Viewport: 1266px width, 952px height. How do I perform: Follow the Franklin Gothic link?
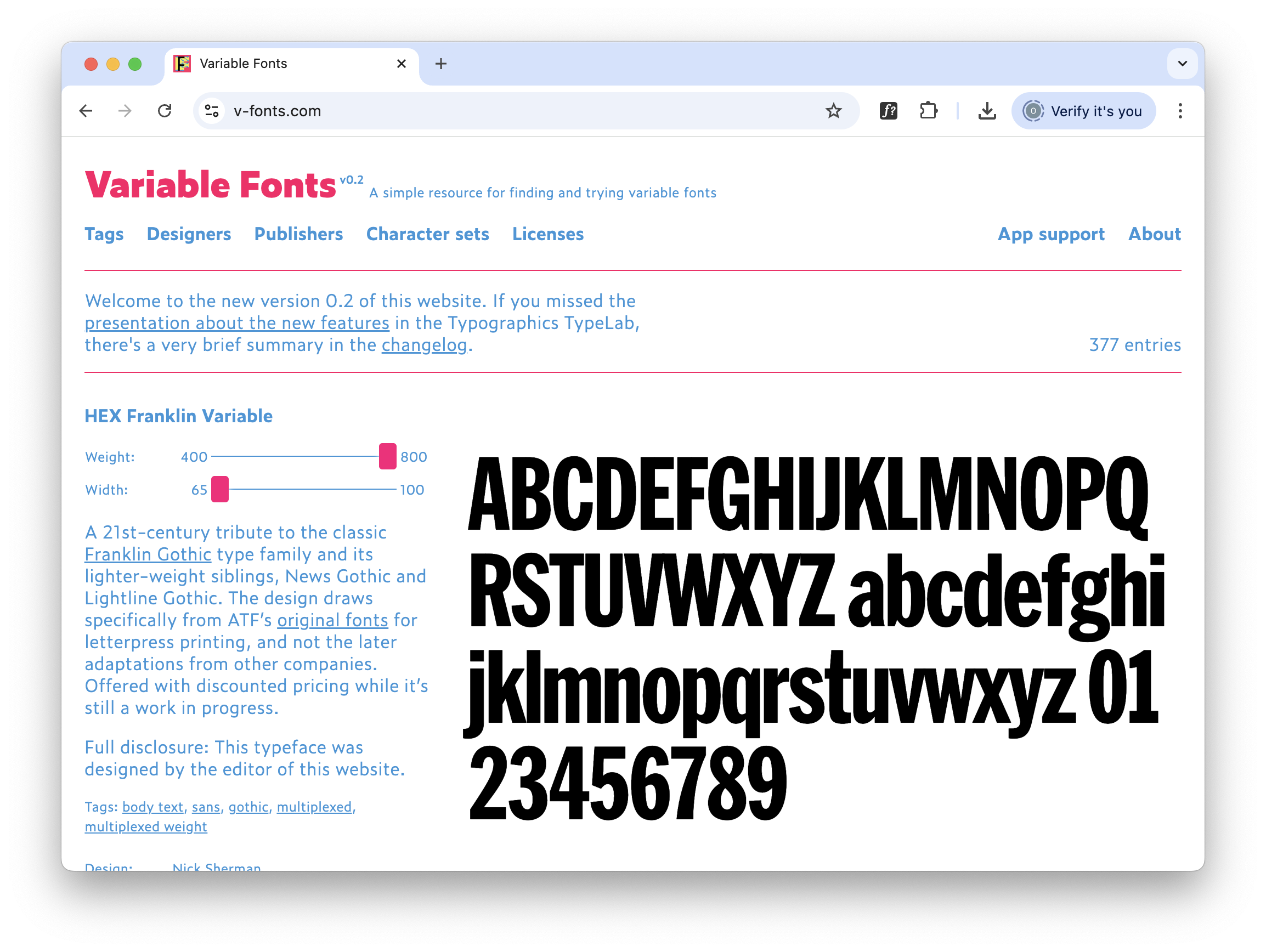[148, 554]
